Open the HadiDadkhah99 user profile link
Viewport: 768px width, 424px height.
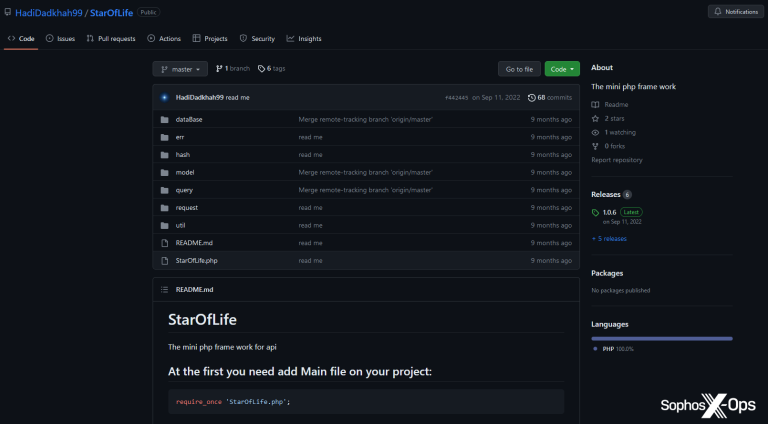coord(48,13)
